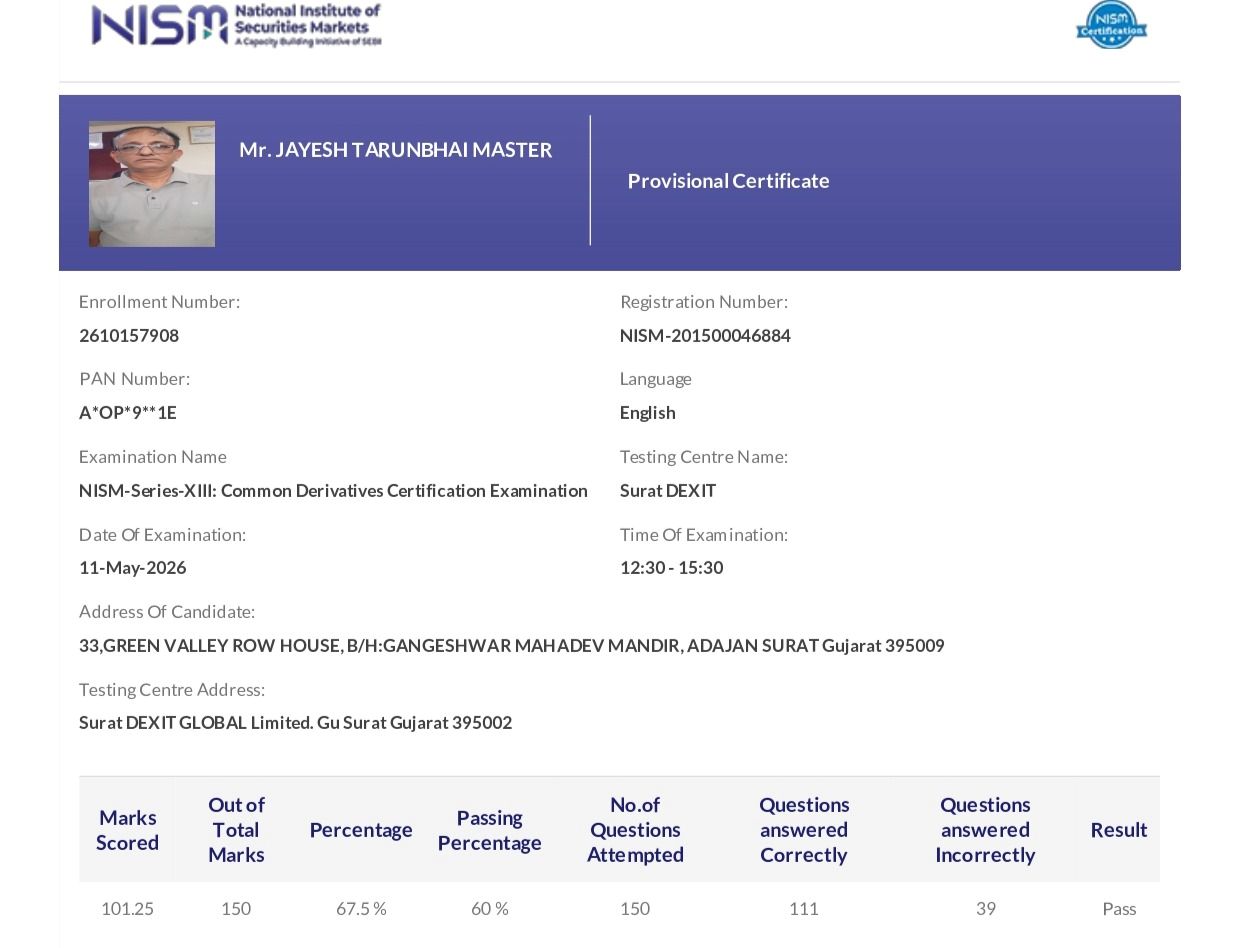Select exam date 11-May-2026
This screenshot has height=948, width=1242.
pos(133,568)
